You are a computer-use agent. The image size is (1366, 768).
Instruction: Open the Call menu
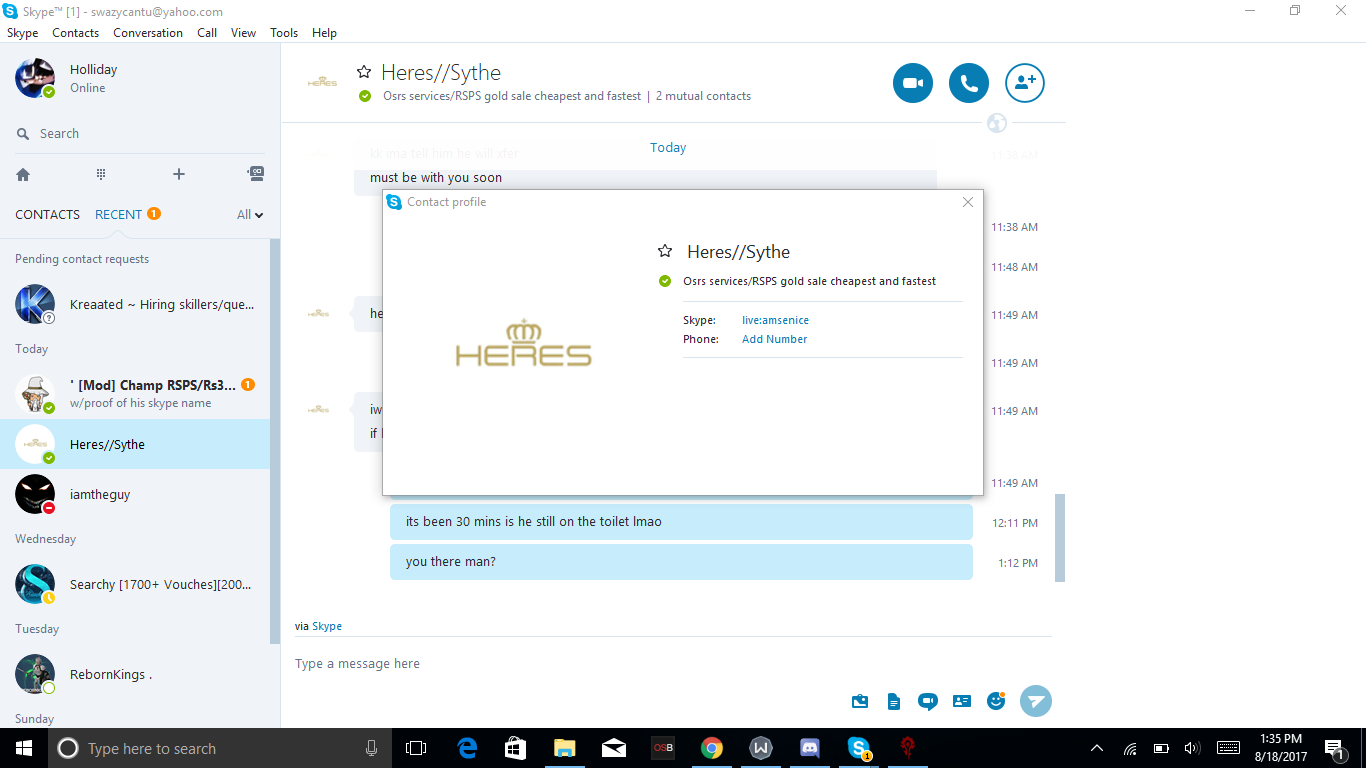pos(207,33)
